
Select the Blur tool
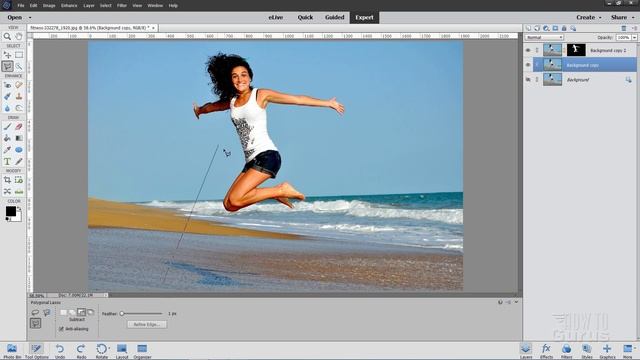coord(7,108)
